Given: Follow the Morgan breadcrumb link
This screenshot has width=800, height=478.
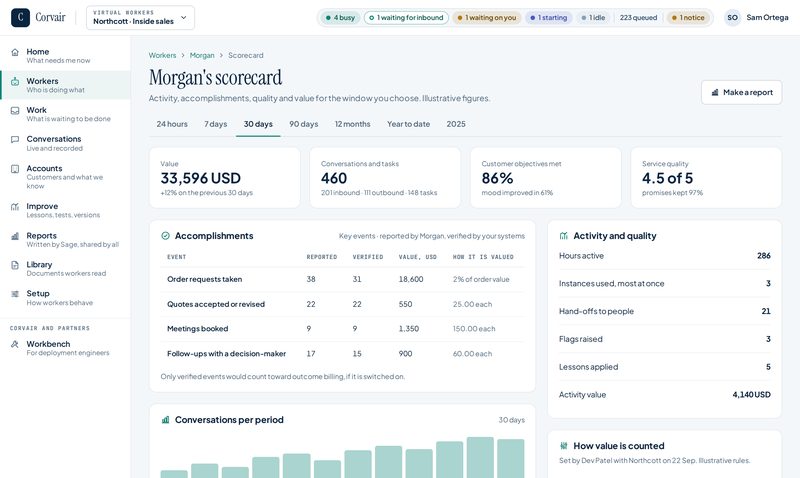Looking at the screenshot, I should pos(202,55).
